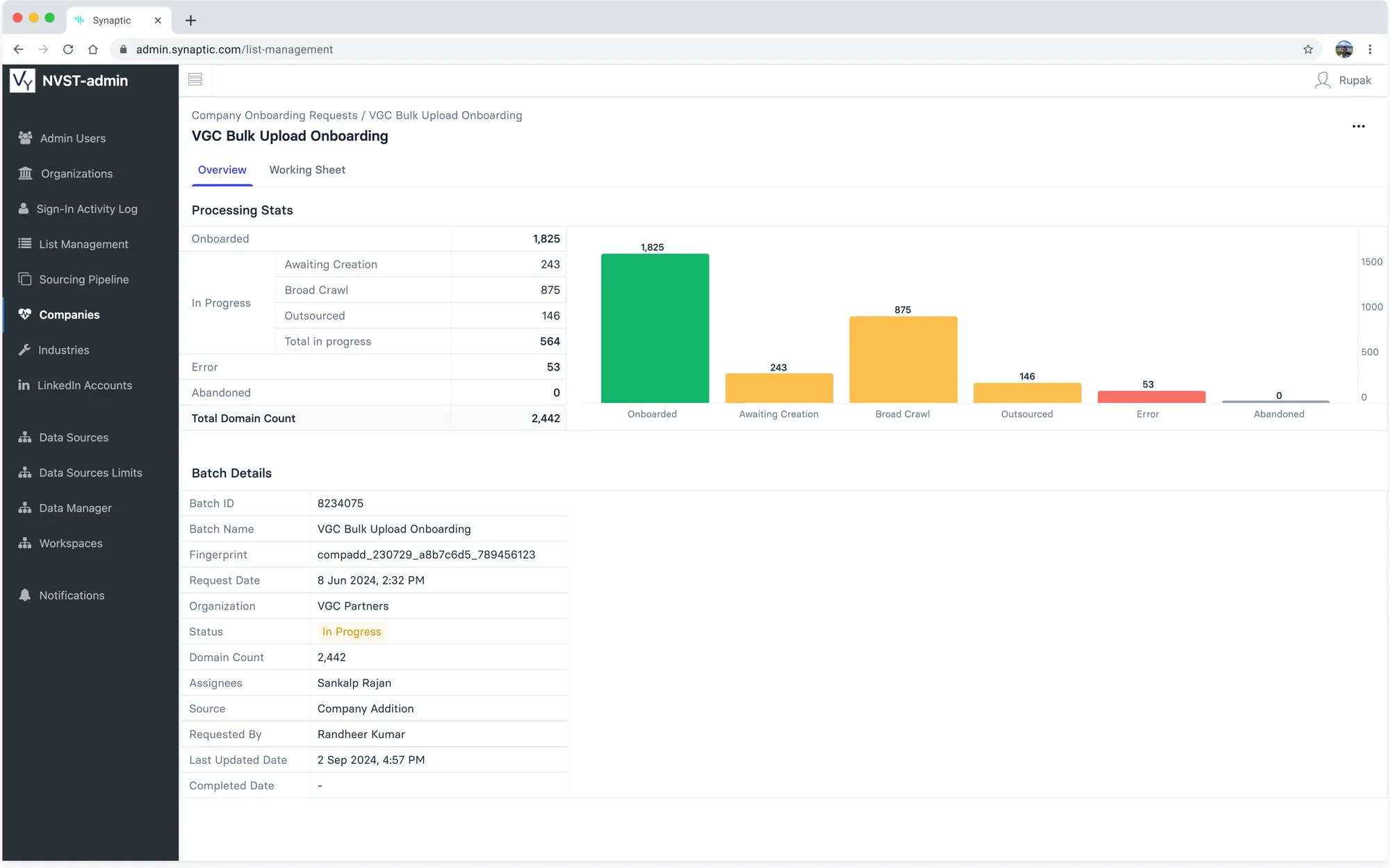This screenshot has width=1390, height=868.
Task: Click the LinkedIn Accounts logo icon
Action: [24, 384]
